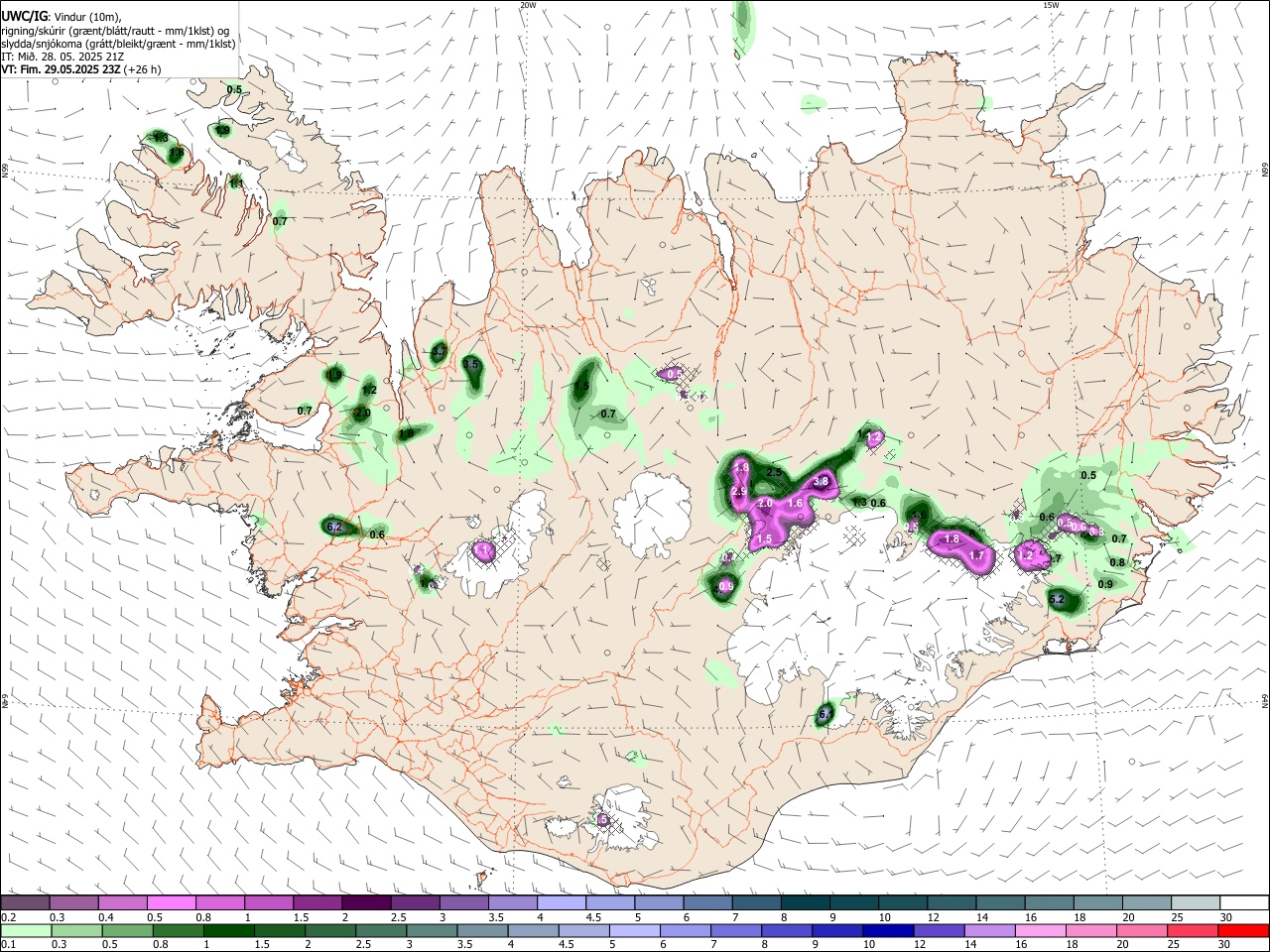
Task: Click the '5.2' value in the southeast
Action: pos(1057,599)
